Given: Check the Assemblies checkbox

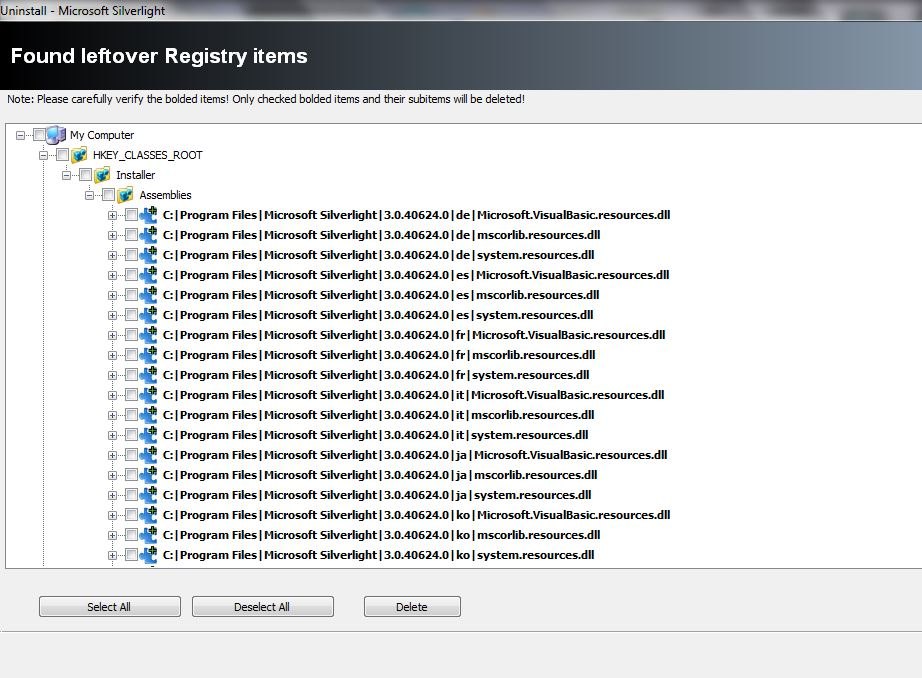Looking at the screenshot, I should [x=108, y=195].
